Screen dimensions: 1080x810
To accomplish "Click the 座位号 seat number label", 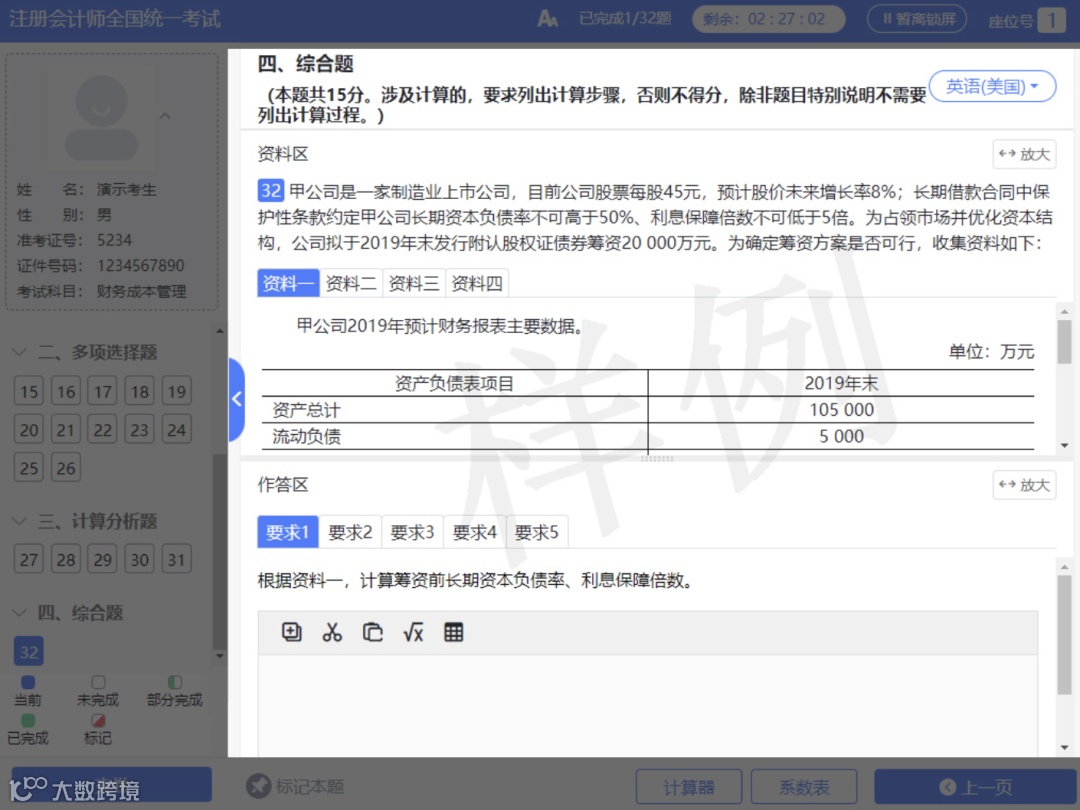I will (x=1010, y=21).
